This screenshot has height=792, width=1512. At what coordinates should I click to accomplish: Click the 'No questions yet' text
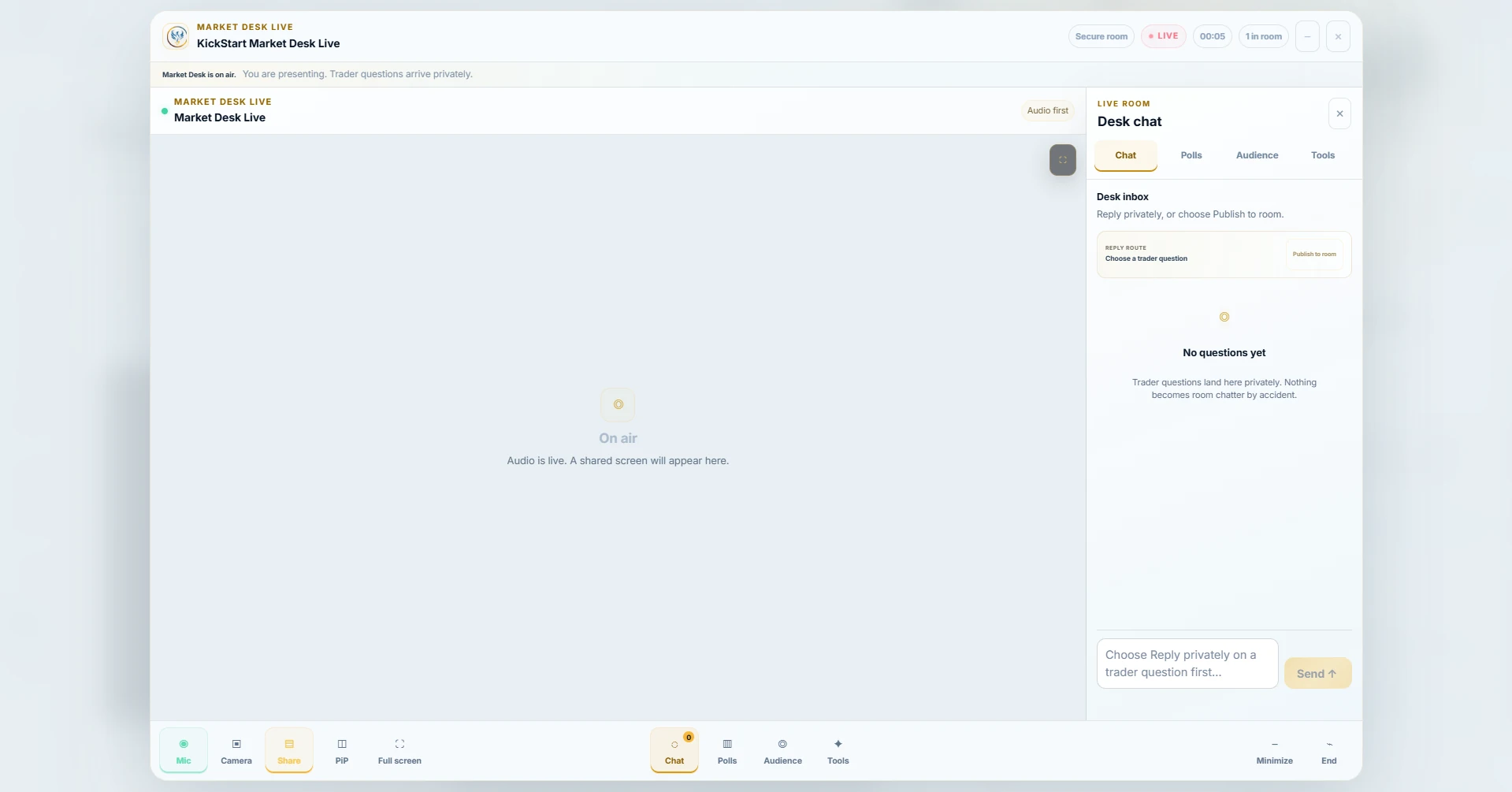coord(1224,353)
